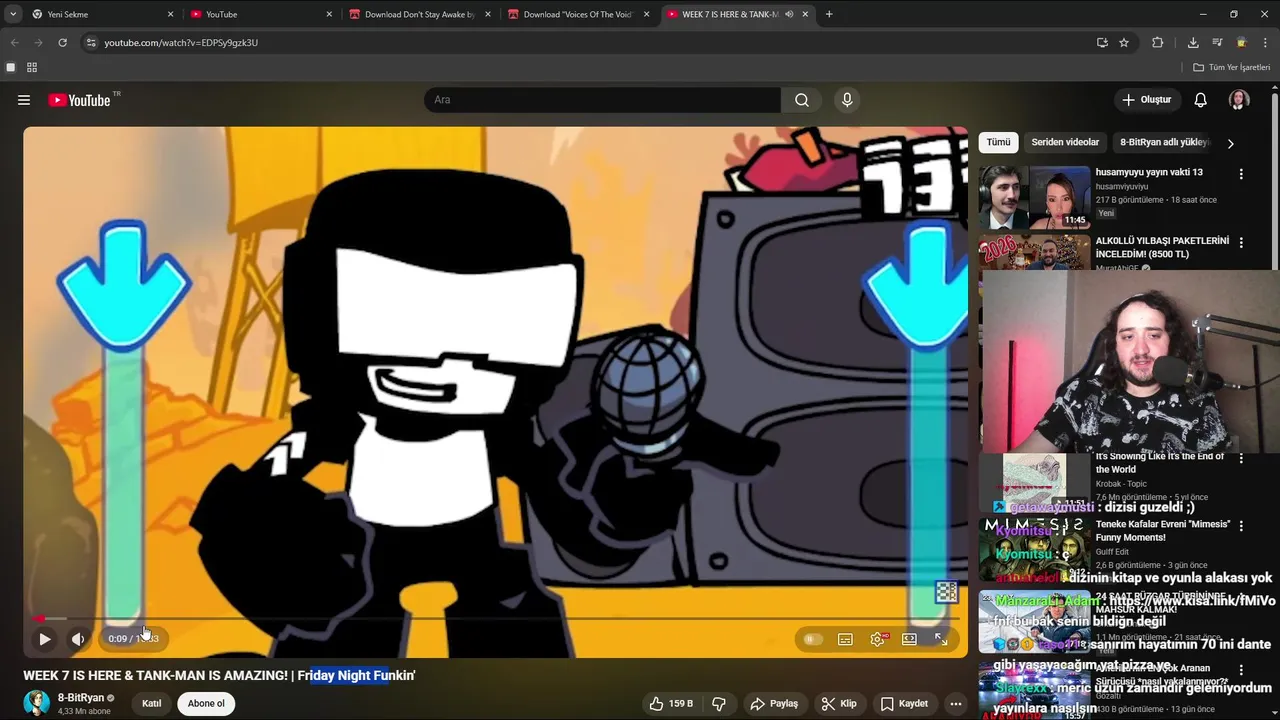Install app icon in address bar

coord(1102,43)
